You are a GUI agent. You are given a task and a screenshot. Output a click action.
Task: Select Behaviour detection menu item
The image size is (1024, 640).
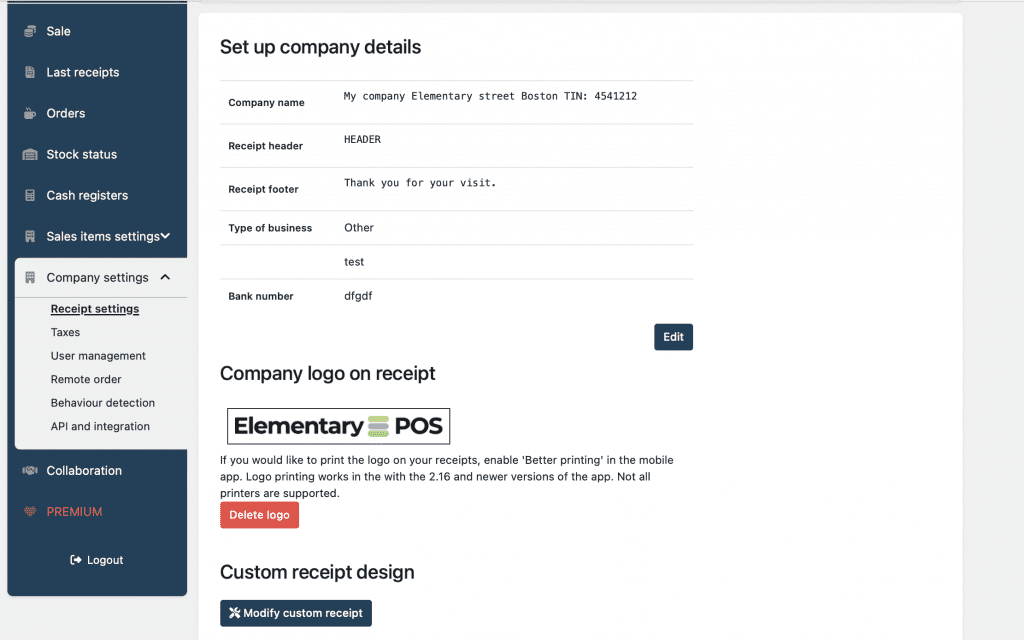tap(103, 403)
